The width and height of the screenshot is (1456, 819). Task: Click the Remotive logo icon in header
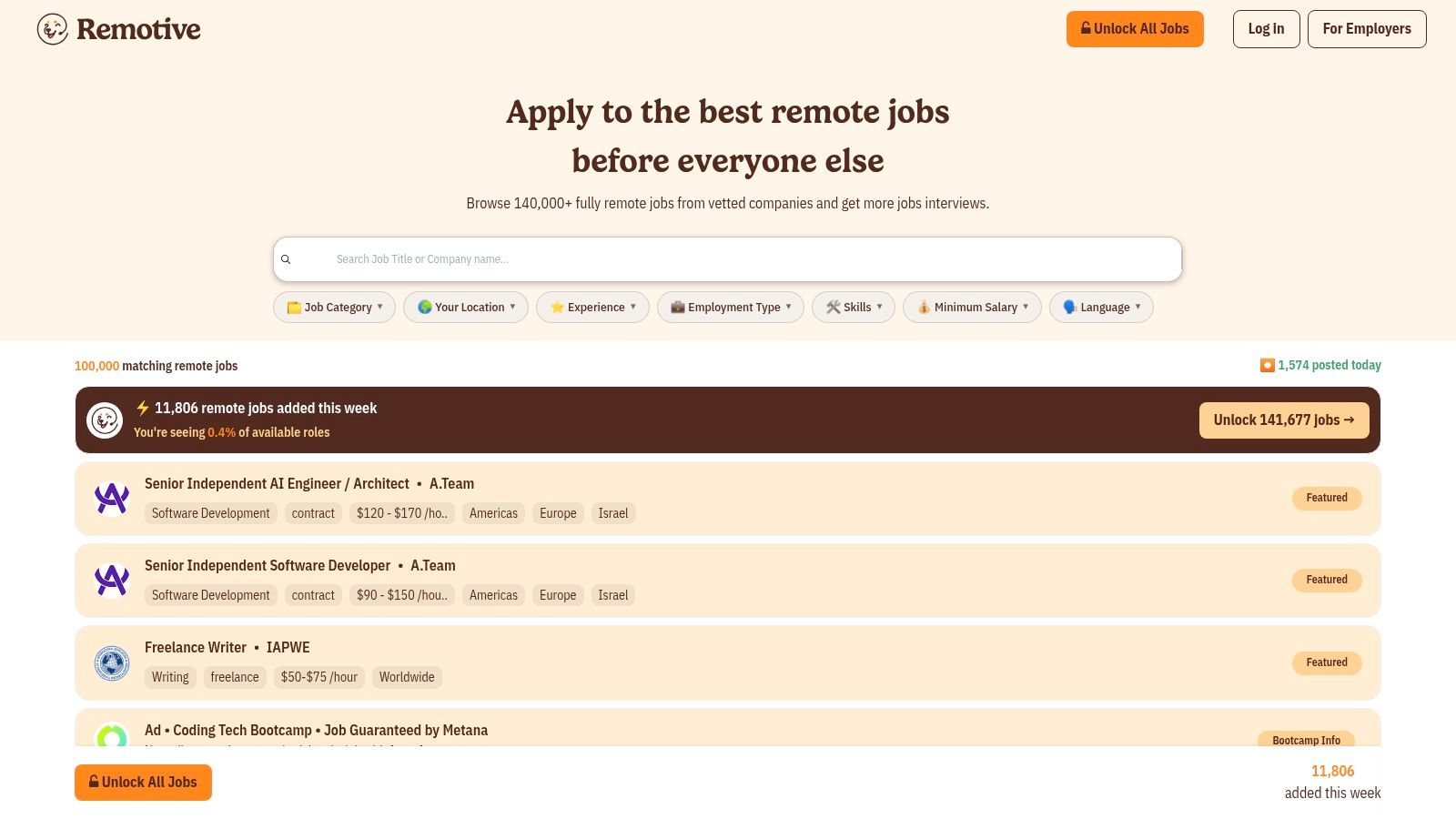click(53, 29)
